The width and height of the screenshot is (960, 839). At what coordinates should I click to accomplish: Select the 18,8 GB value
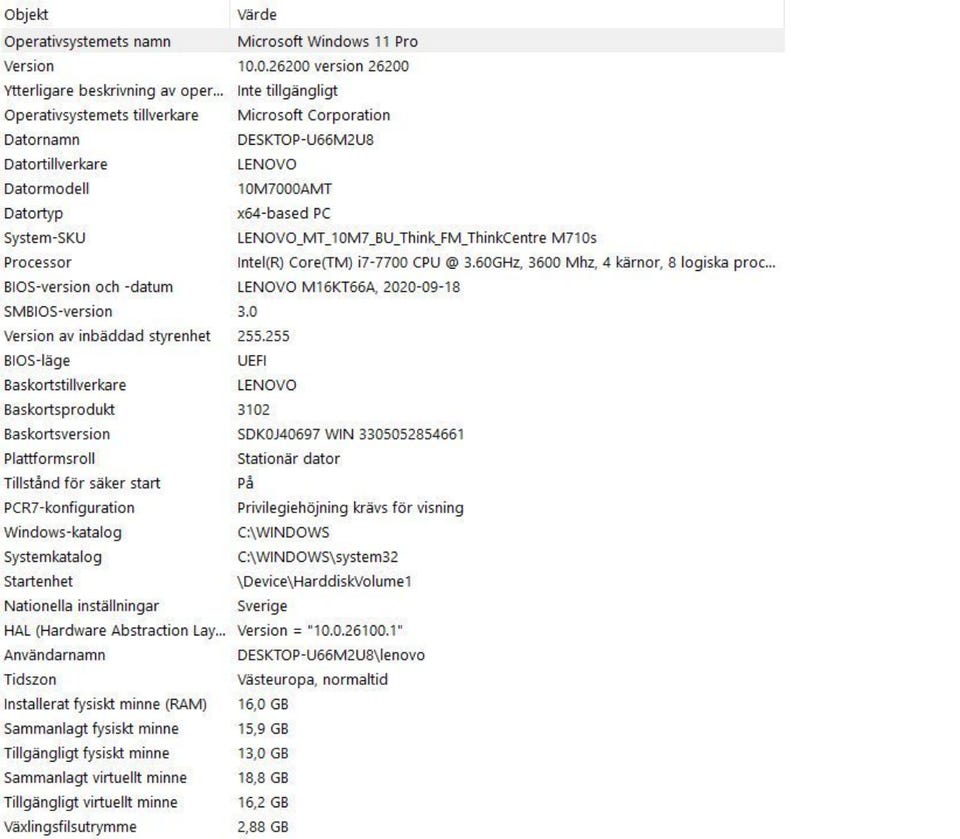[263, 778]
